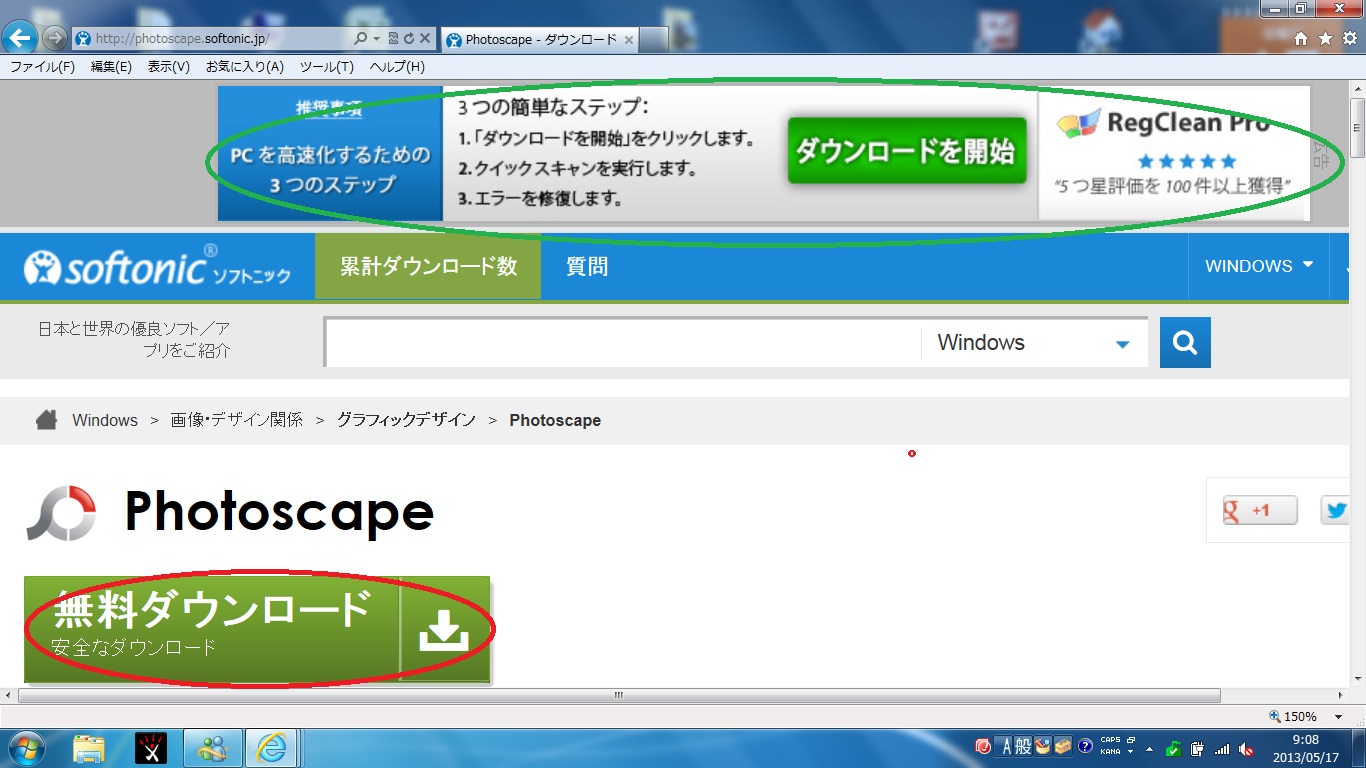The image size is (1366, 768).
Task: Click the search magnifier in address bar
Action: 361,39
